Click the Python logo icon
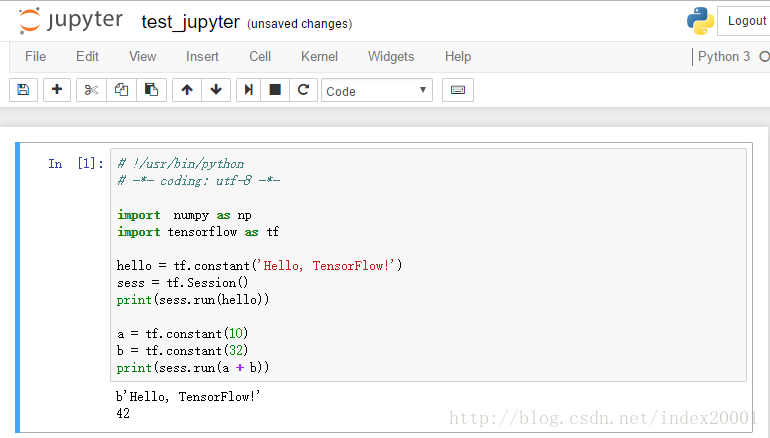The width and height of the screenshot is (770, 438). click(700, 21)
